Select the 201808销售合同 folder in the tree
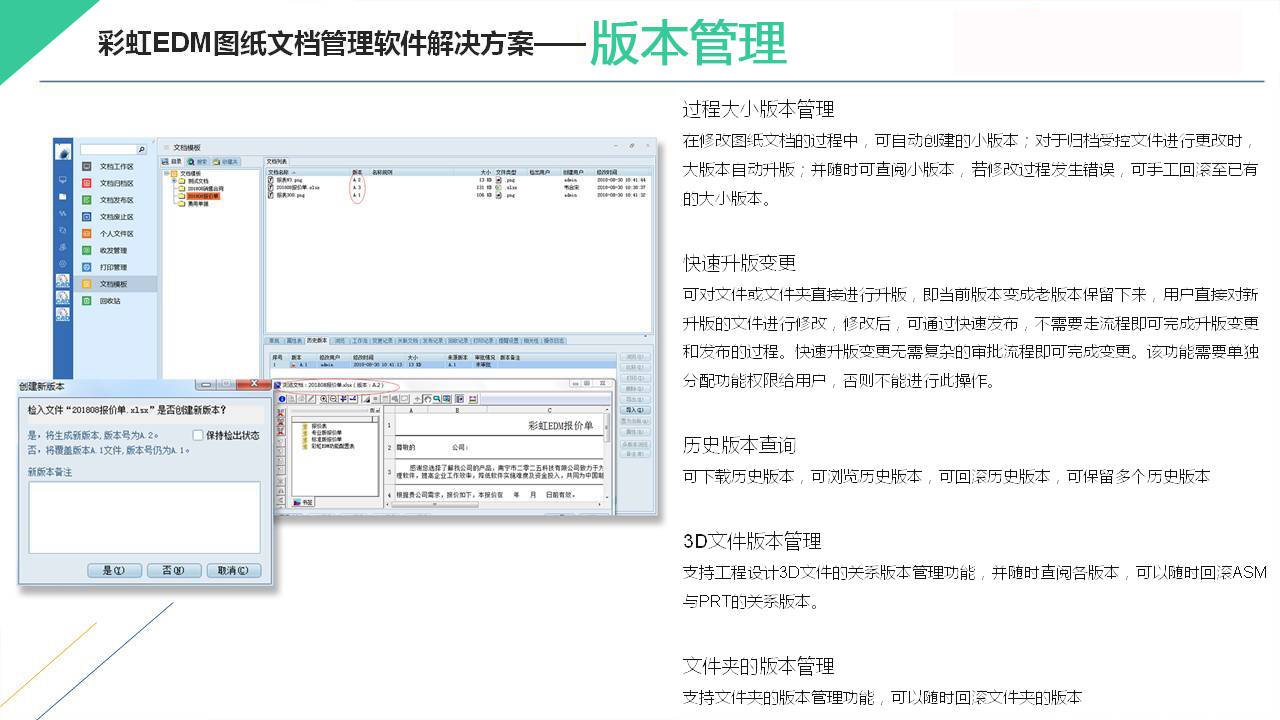Image resolution: width=1280 pixels, height=720 pixels. pos(205,188)
